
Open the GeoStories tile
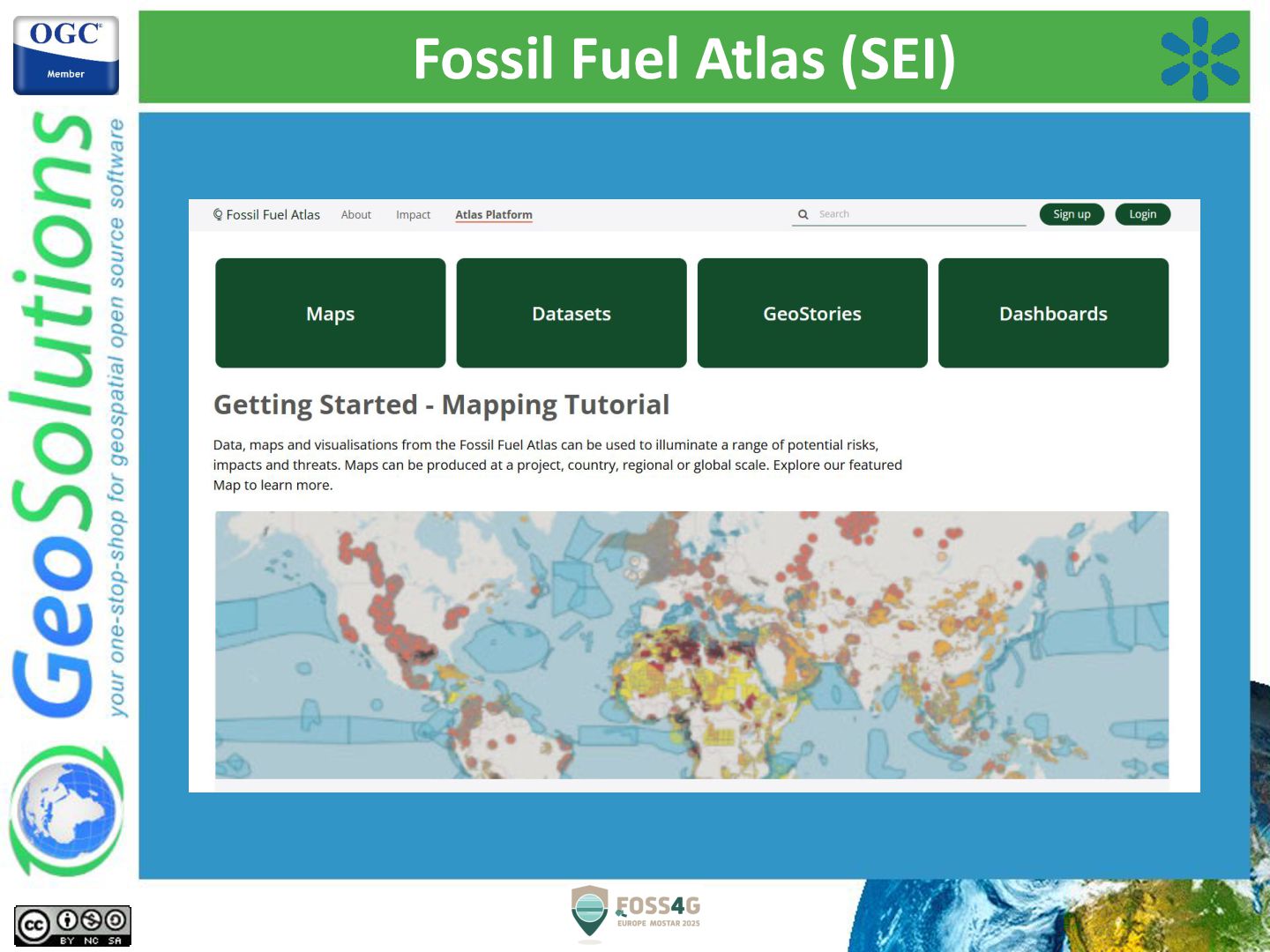tap(812, 313)
